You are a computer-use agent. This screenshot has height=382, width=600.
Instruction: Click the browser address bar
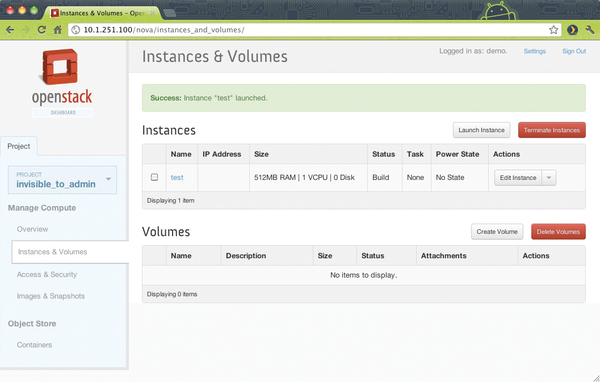coord(315,30)
